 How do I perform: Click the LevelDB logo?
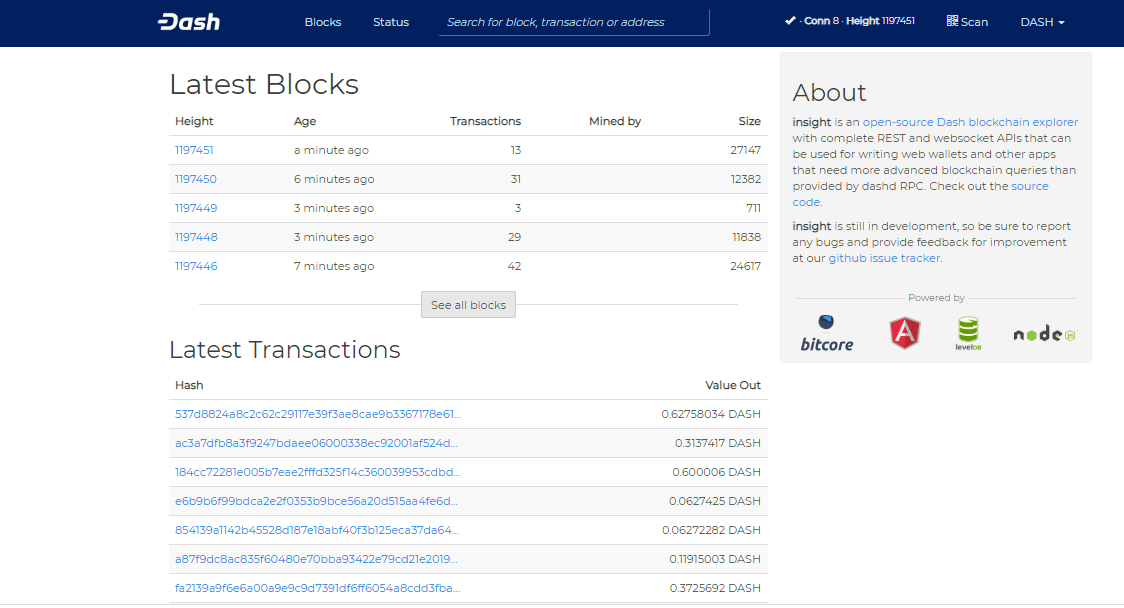968,333
